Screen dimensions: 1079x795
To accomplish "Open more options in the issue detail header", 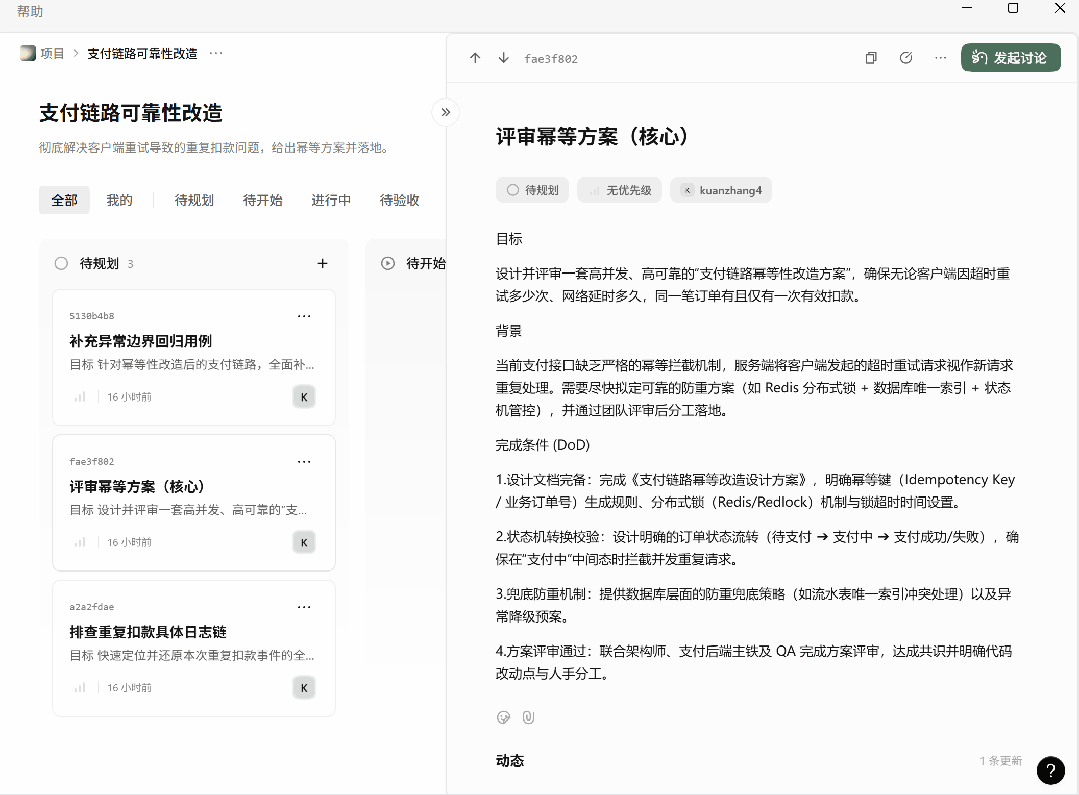I will [x=941, y=58].
